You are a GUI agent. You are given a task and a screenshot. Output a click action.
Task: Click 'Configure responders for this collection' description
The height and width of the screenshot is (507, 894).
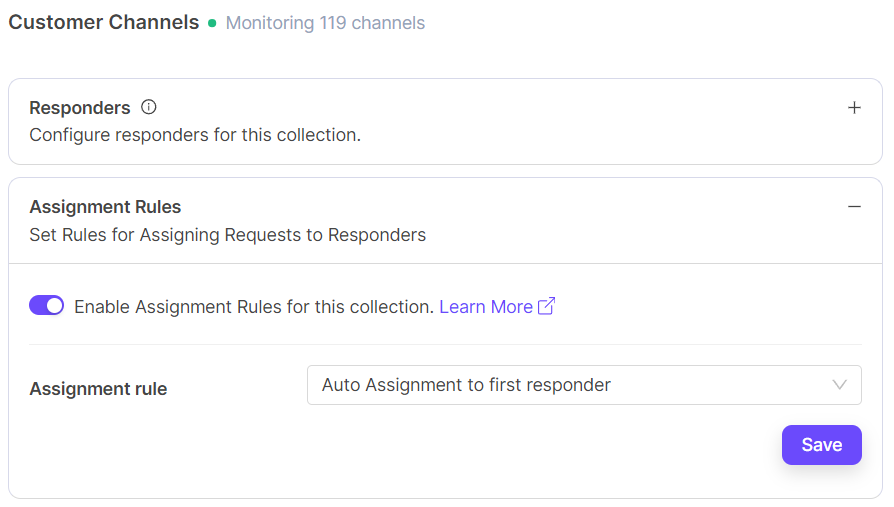(x=195, y=135)
